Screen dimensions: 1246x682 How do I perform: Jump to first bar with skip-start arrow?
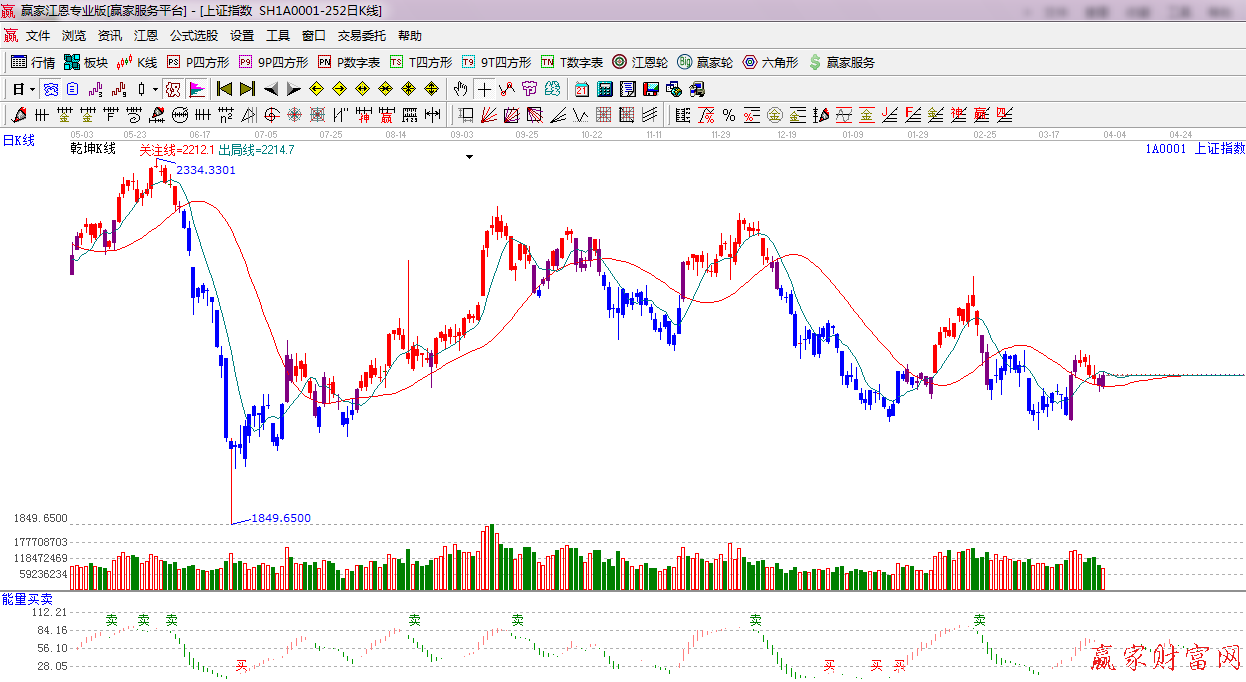pos(224,89)
